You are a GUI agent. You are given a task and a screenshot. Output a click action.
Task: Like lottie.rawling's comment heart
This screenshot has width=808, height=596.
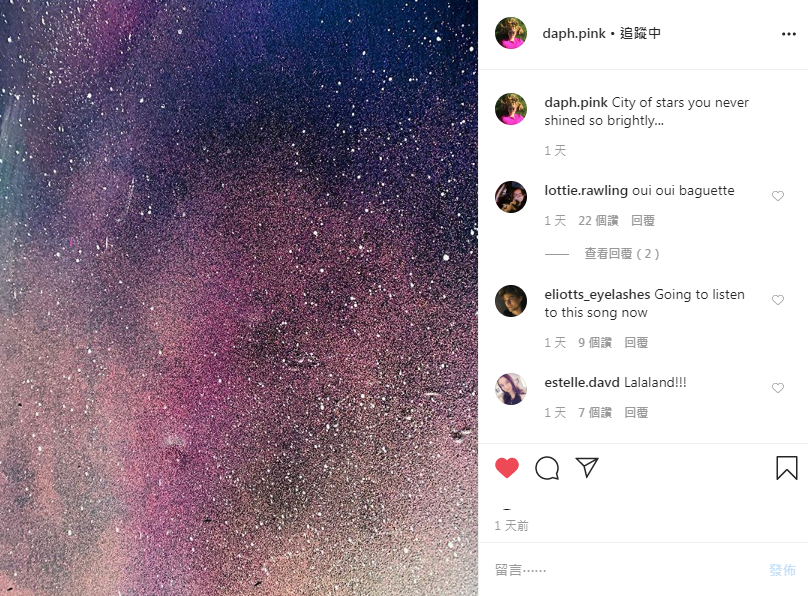pyautogui.click(x=778, y=196)
